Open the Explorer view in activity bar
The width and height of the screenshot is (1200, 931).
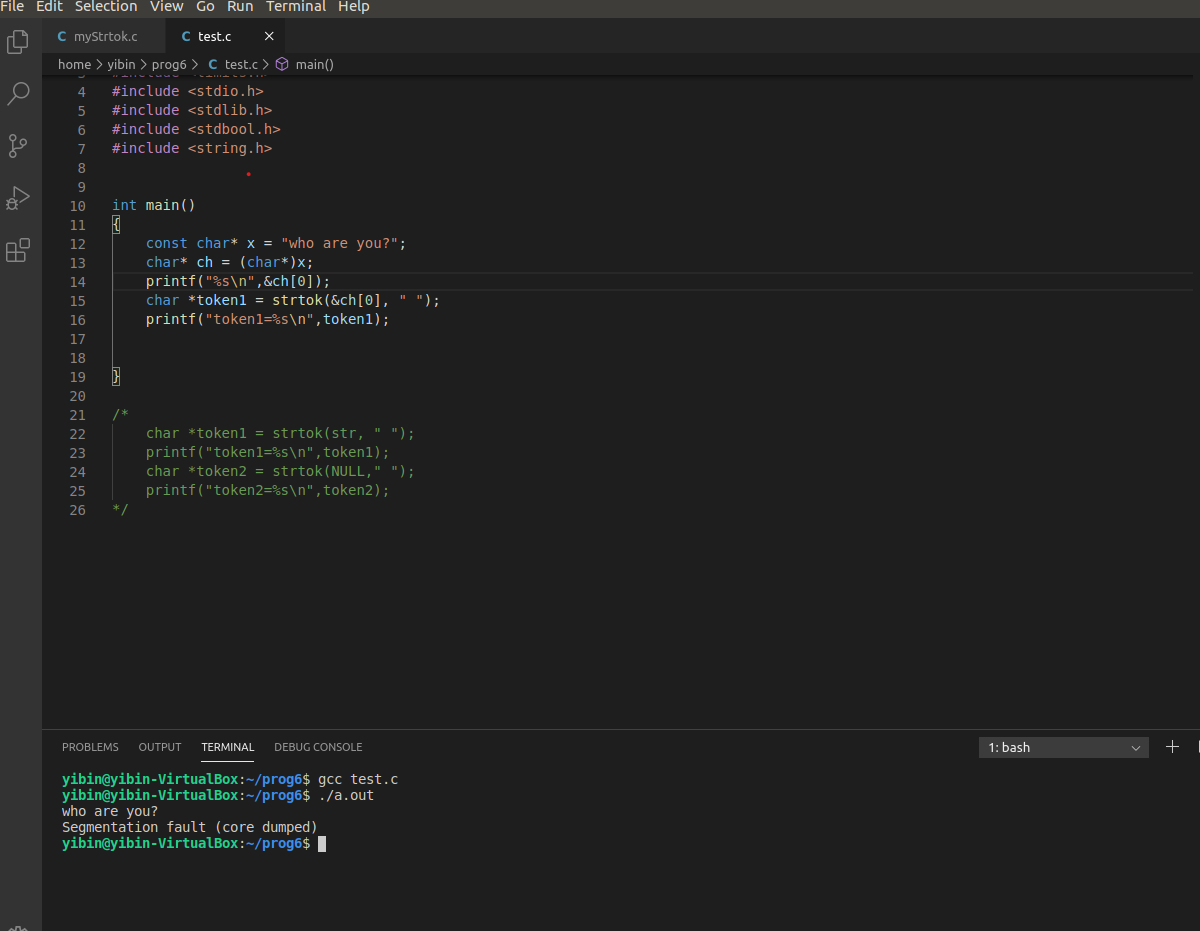tap(18, 42)
